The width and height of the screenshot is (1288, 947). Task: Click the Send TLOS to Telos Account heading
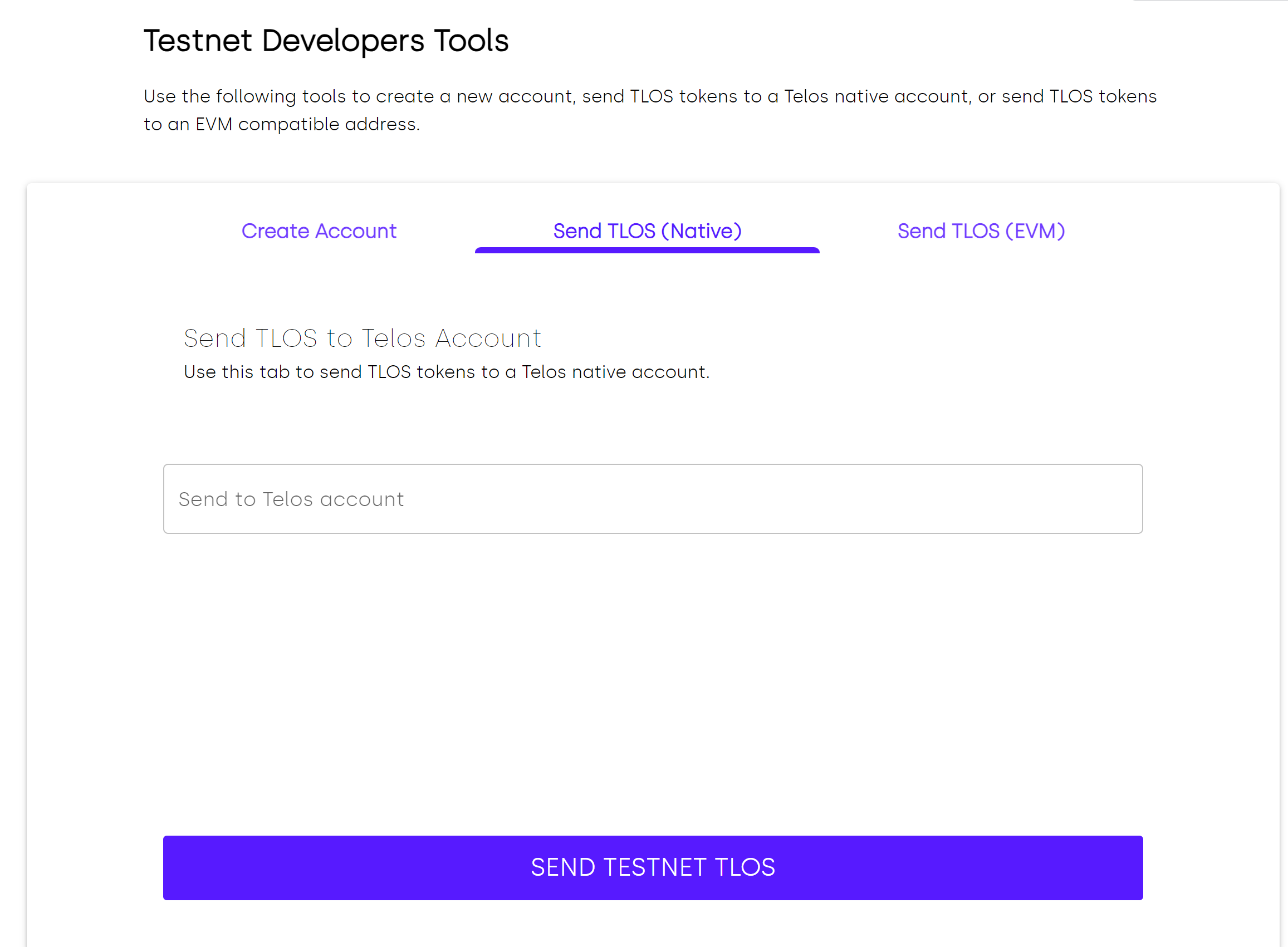pyautogui.click(x=363, y=338)
